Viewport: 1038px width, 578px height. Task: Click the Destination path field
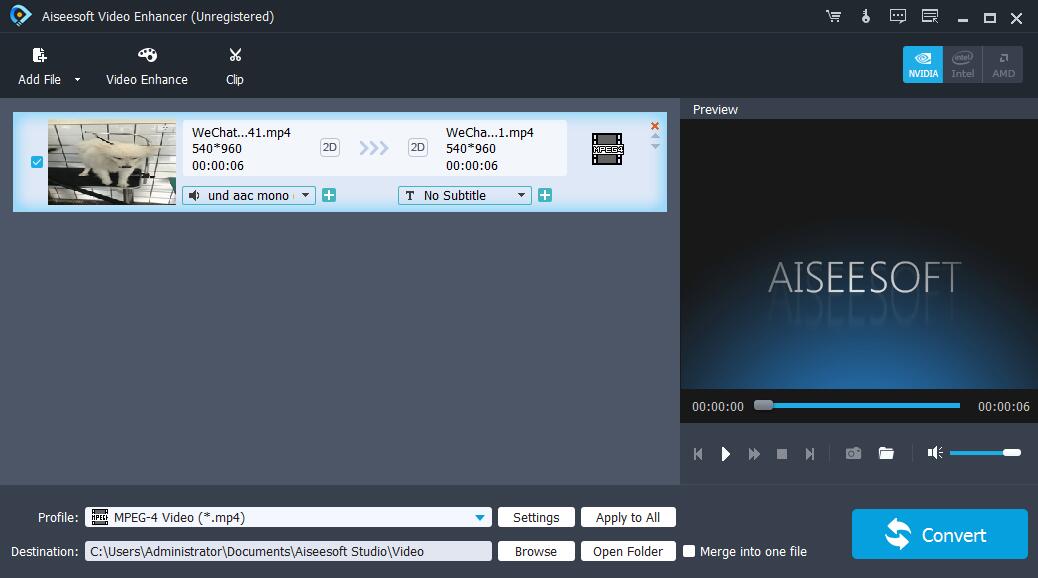(289, 551)
